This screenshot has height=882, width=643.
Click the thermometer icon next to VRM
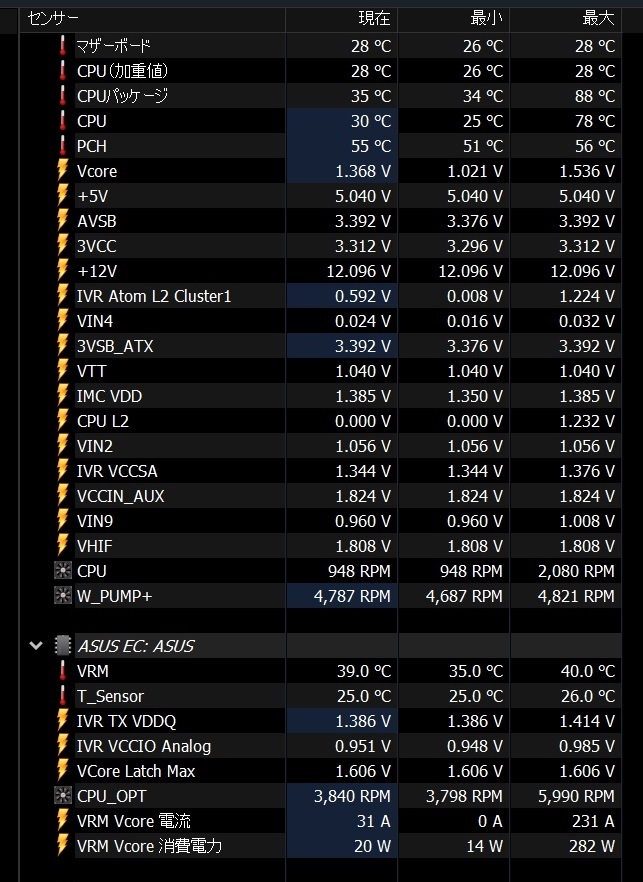(x=62, y=670)
